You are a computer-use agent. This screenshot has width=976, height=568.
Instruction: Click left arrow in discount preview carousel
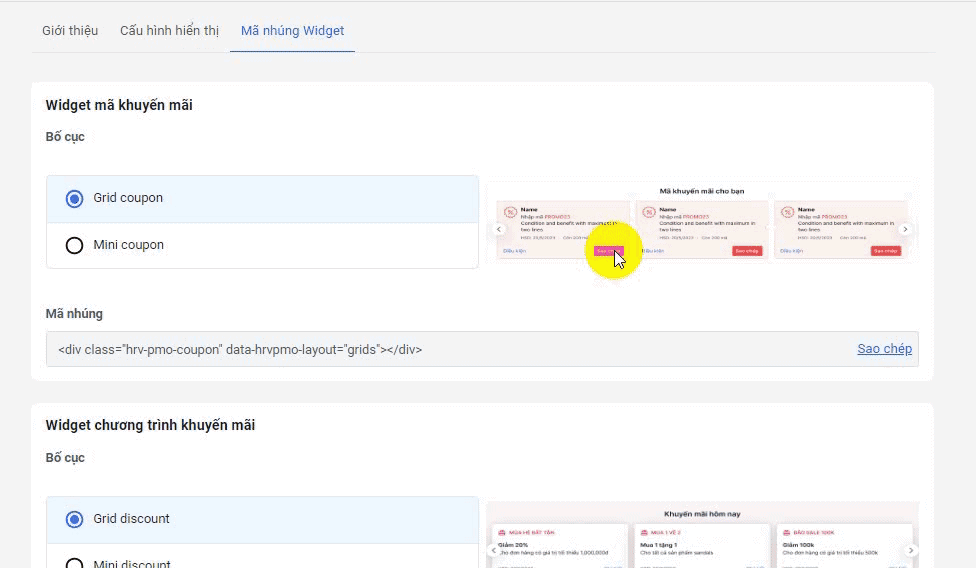(x=494, y=550)
